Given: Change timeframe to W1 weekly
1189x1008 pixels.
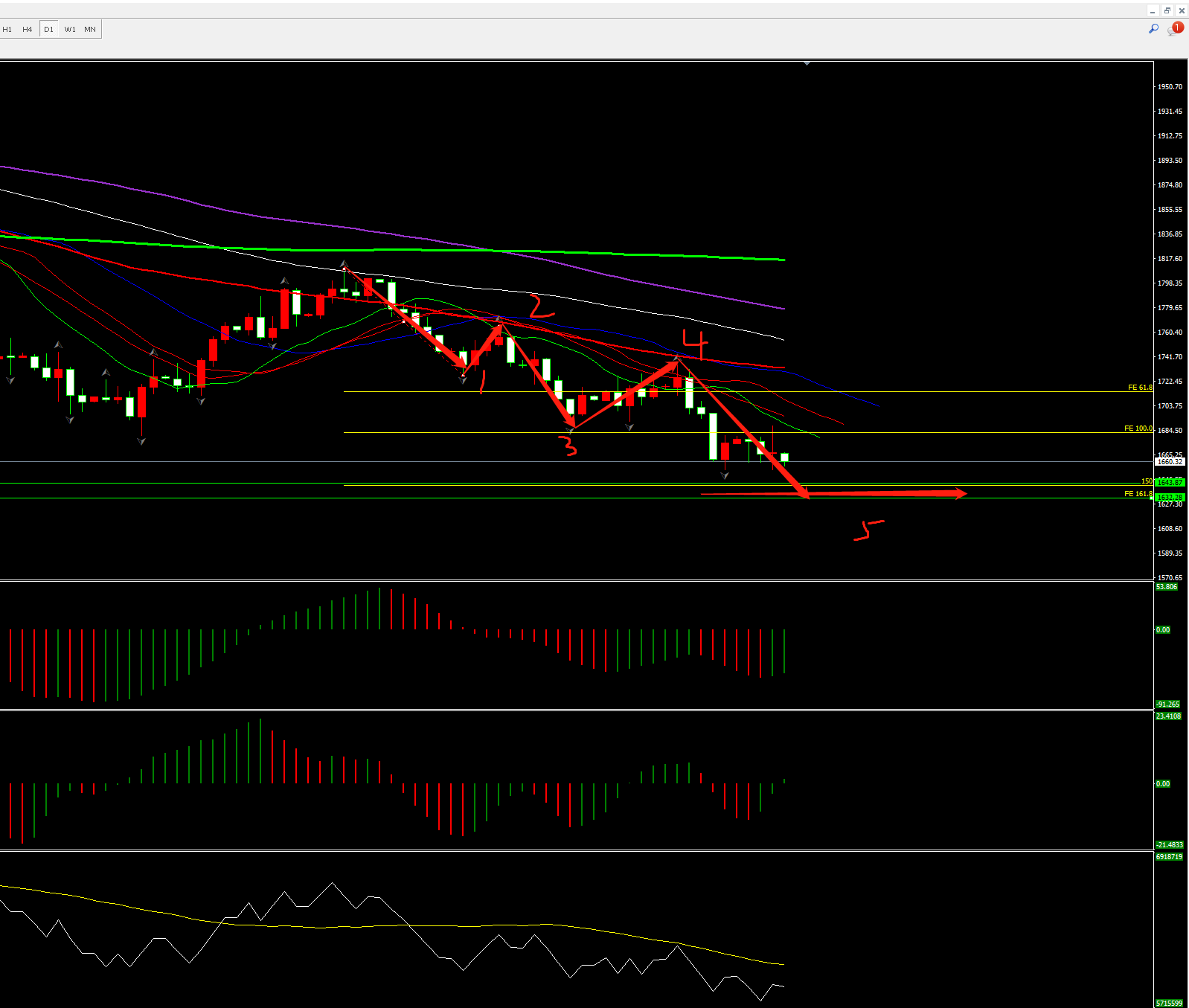Looking at the screenshot, I should tap(70, 30).
